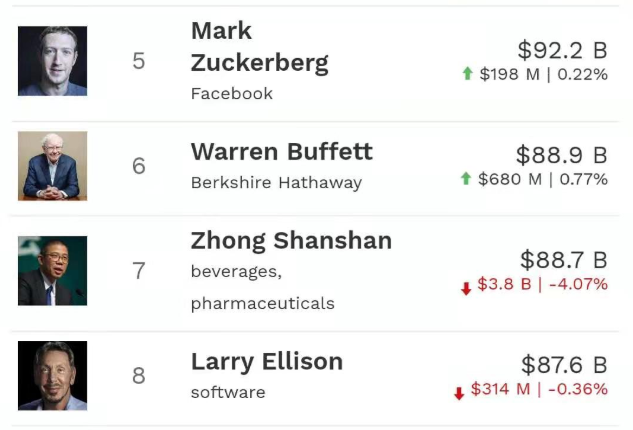
Task: Click red down arrow beside $3.8 B
Action: pos(466,288)
